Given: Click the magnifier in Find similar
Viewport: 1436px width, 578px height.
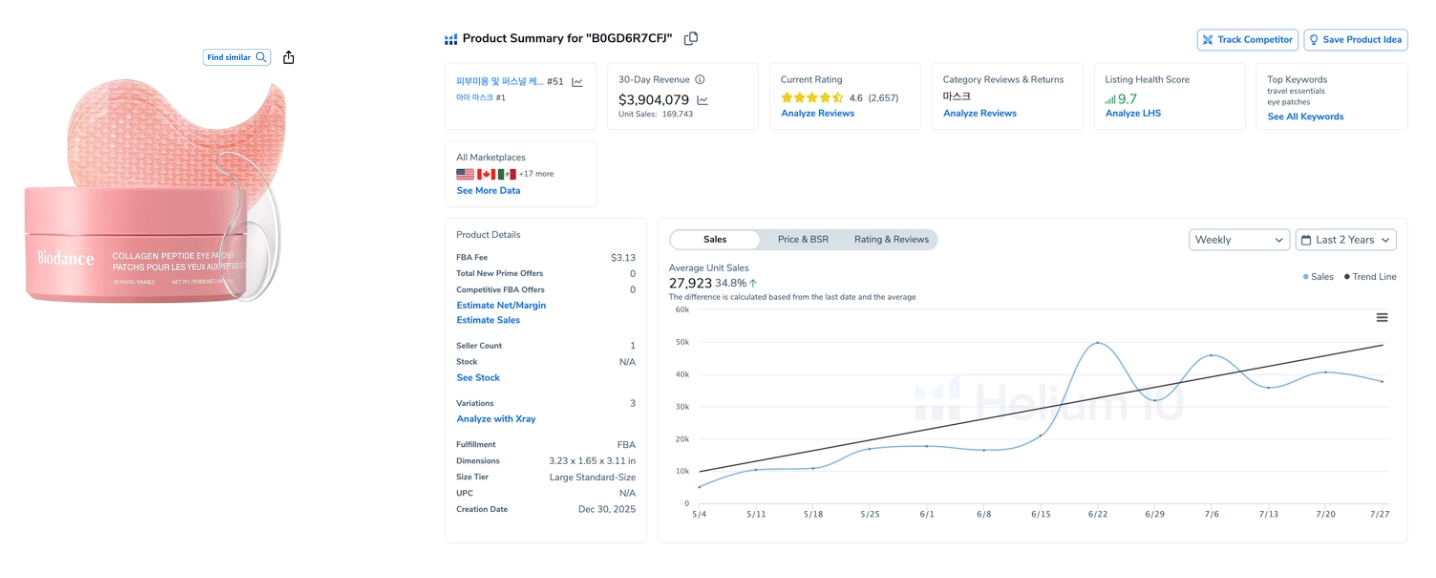Looking at the screenshot, I should [261, 57].
